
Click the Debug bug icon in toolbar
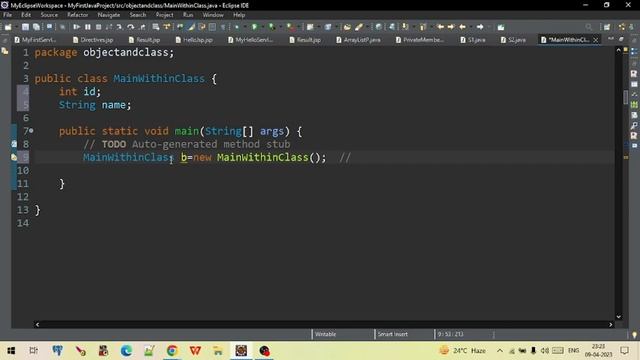(237, 27)
